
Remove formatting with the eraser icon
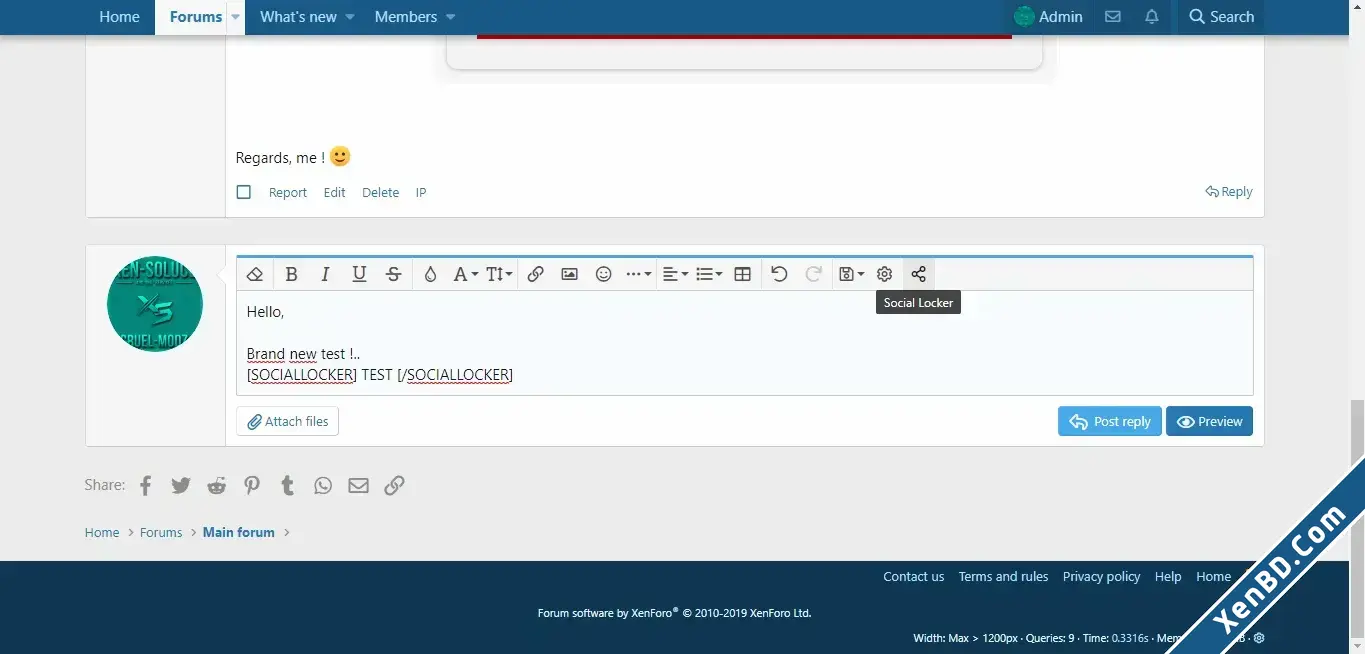tap(255, 274)
